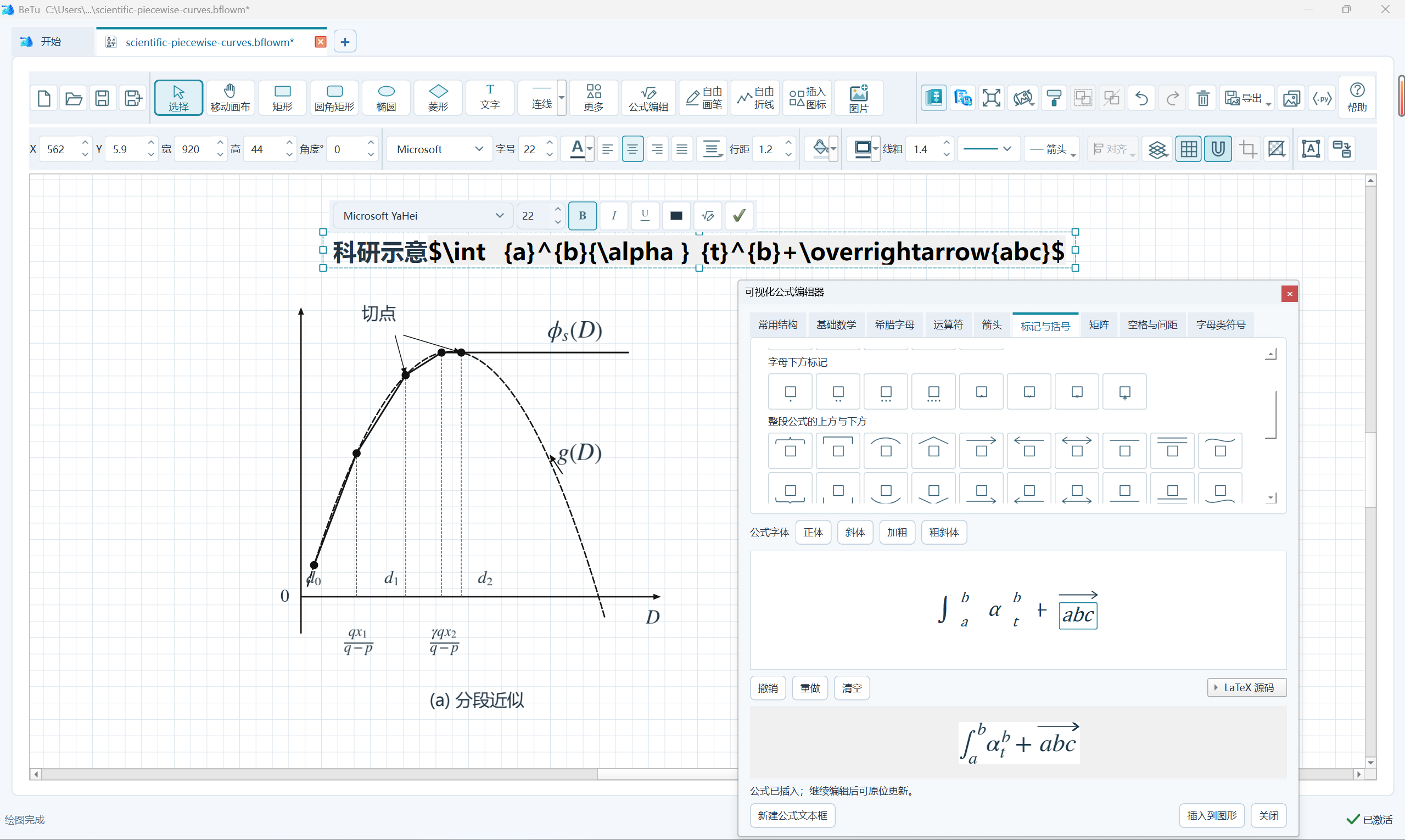Select the 矩形 rectangle tool
The height and width of the screenshot is (840, 1405).
point(282,98)
